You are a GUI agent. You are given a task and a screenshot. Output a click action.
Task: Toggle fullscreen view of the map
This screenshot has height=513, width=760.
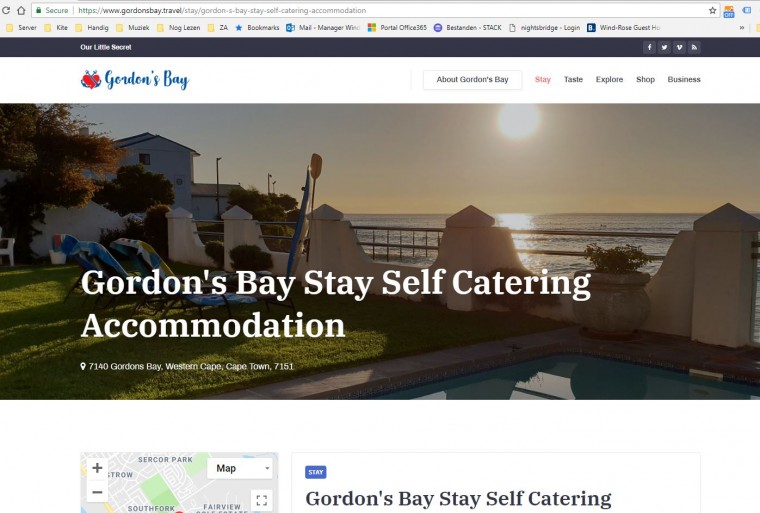tap(261, 500)
